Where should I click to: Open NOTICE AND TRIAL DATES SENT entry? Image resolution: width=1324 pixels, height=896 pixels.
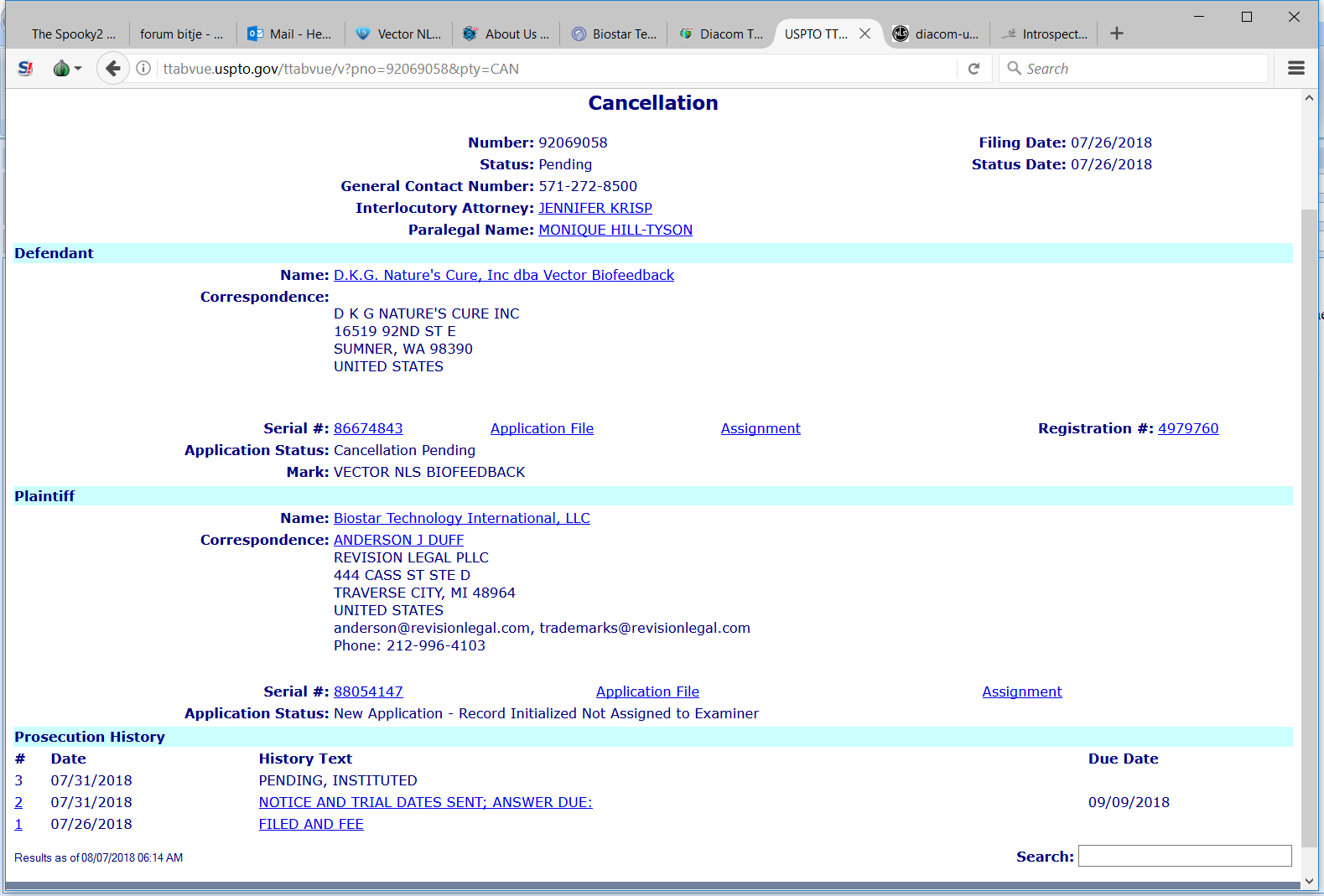click(425, 802)
